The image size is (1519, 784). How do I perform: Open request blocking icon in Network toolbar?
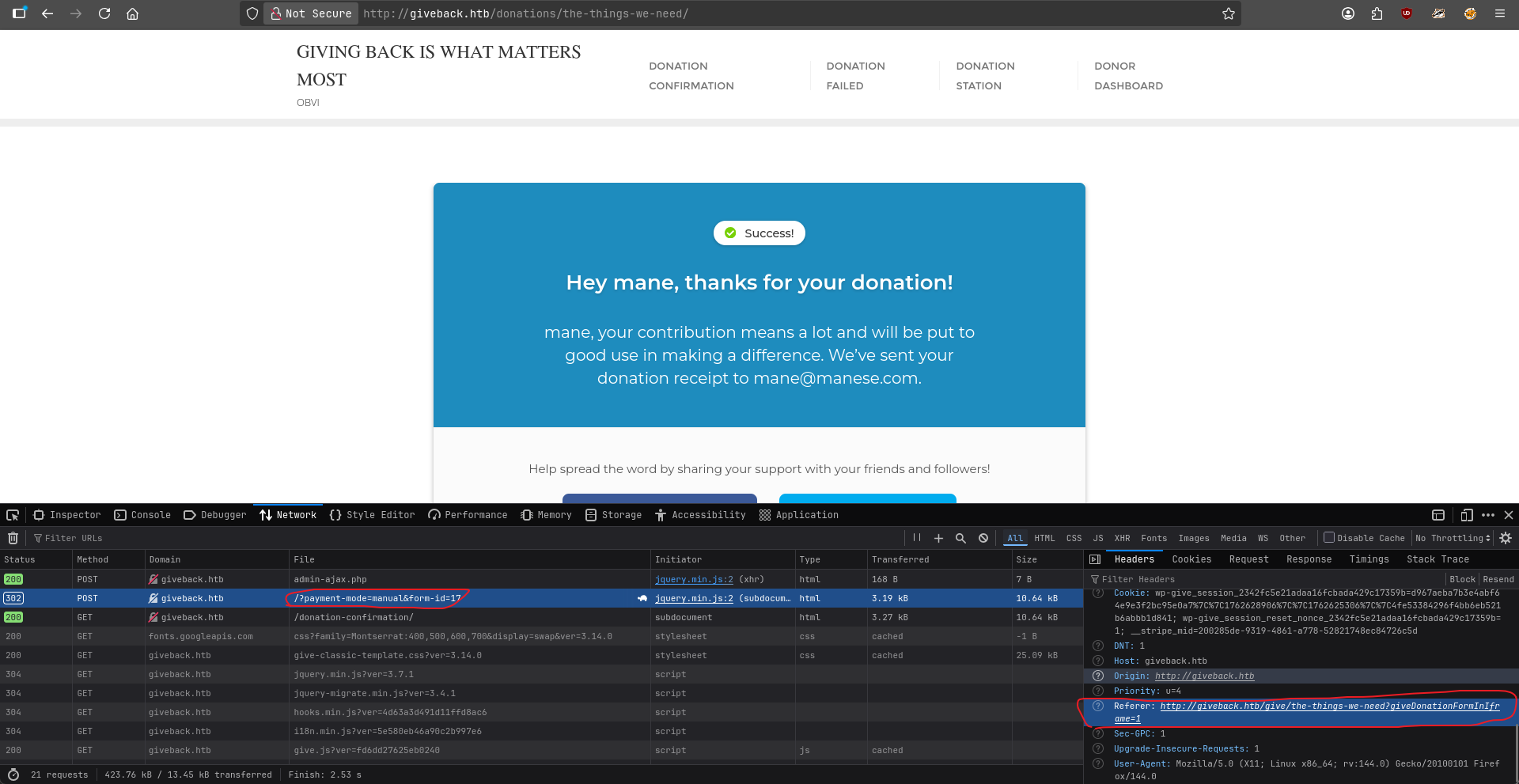983,538
